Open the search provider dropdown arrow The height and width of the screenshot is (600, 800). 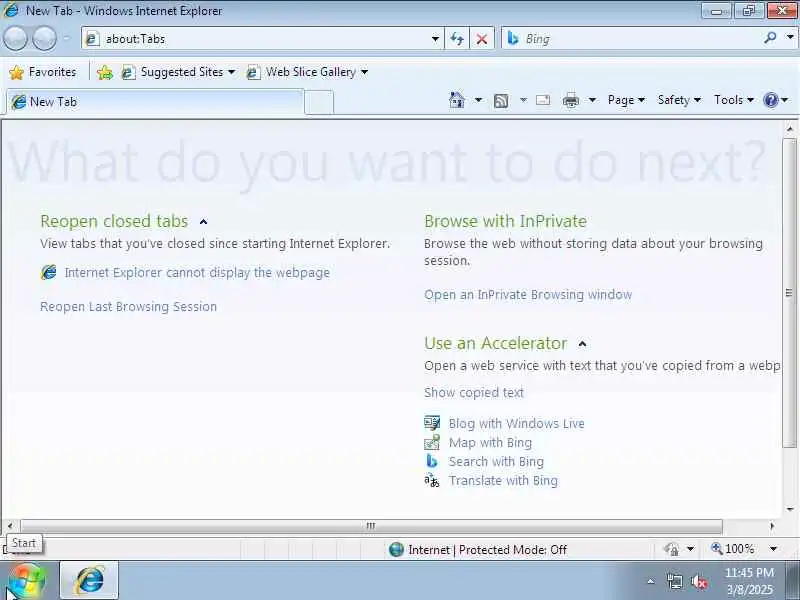click(790, 37)
